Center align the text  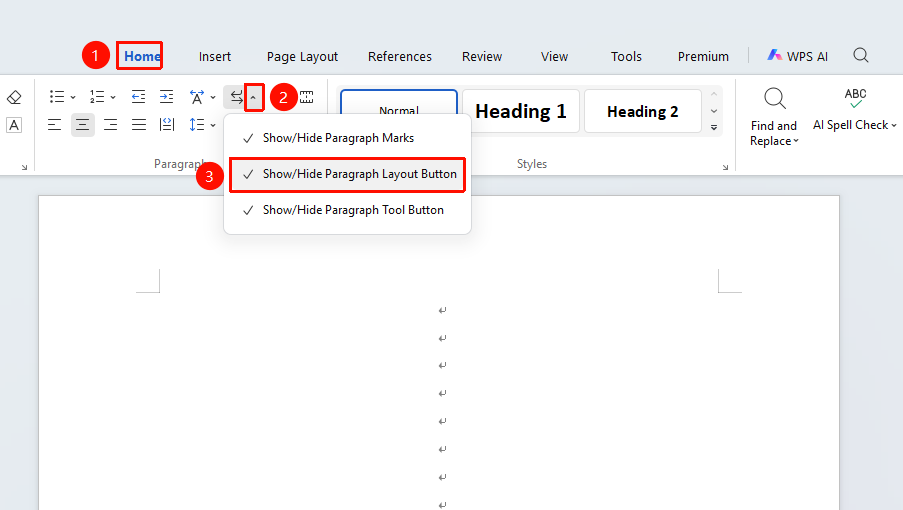82,124
